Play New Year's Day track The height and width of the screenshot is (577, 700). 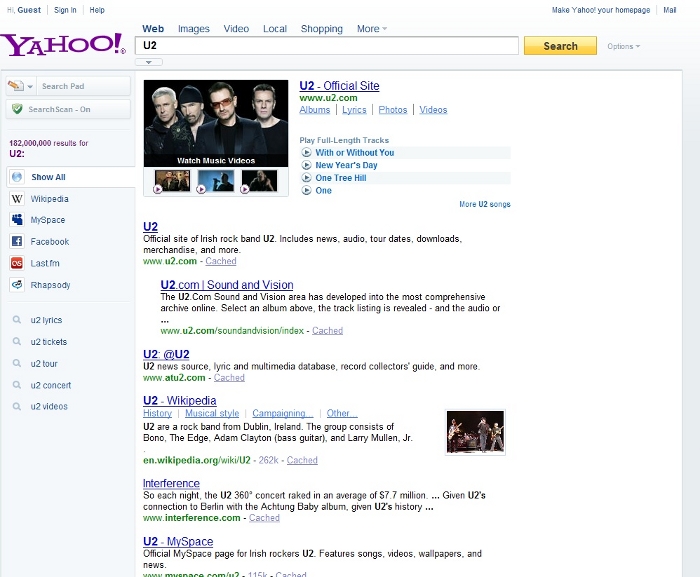coord(306,165)
